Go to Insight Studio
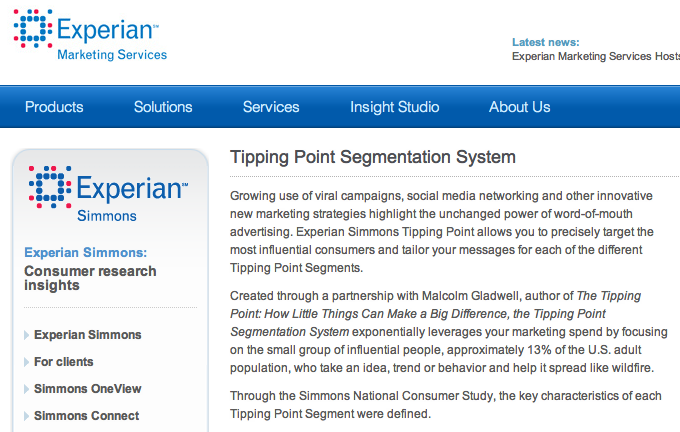 394,107
